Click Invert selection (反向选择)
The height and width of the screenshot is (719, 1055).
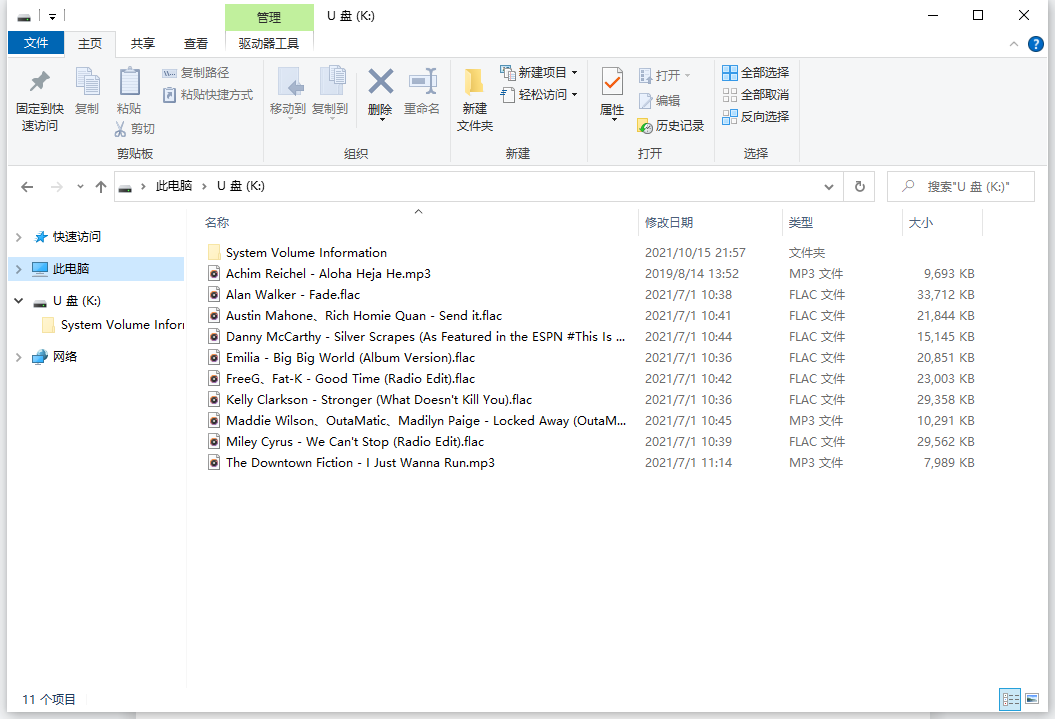(x=756, y=117)
